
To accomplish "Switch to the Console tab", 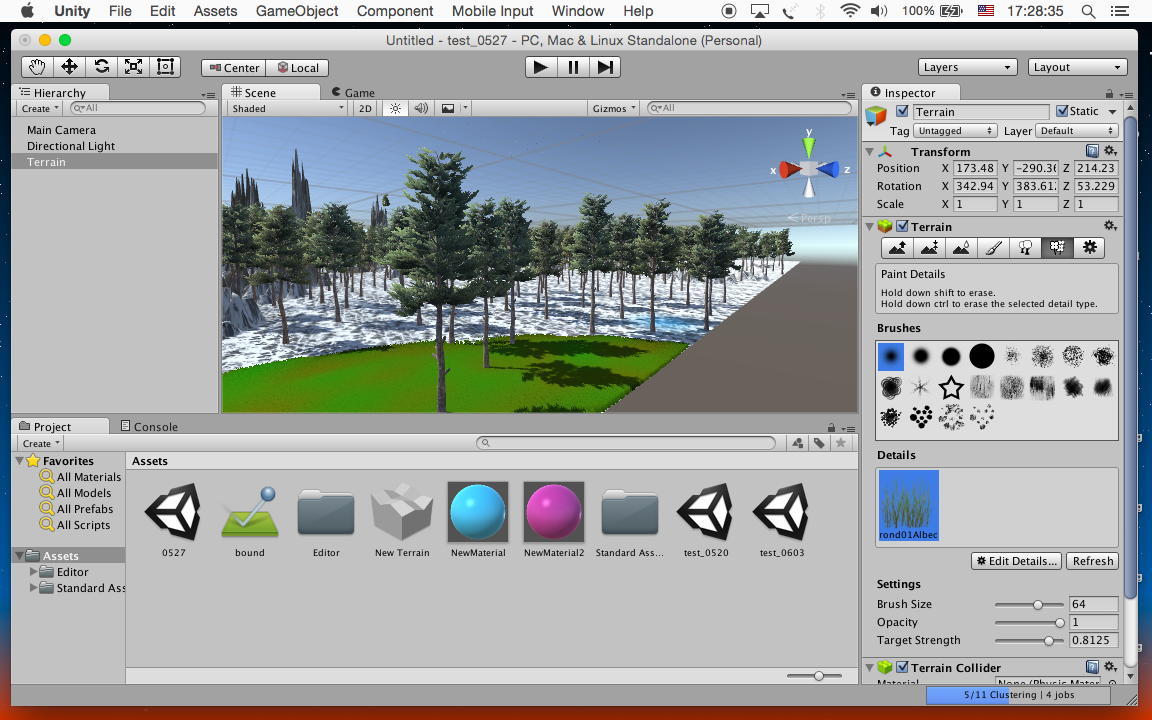I will pyautogui.click(x=149, y=426).
